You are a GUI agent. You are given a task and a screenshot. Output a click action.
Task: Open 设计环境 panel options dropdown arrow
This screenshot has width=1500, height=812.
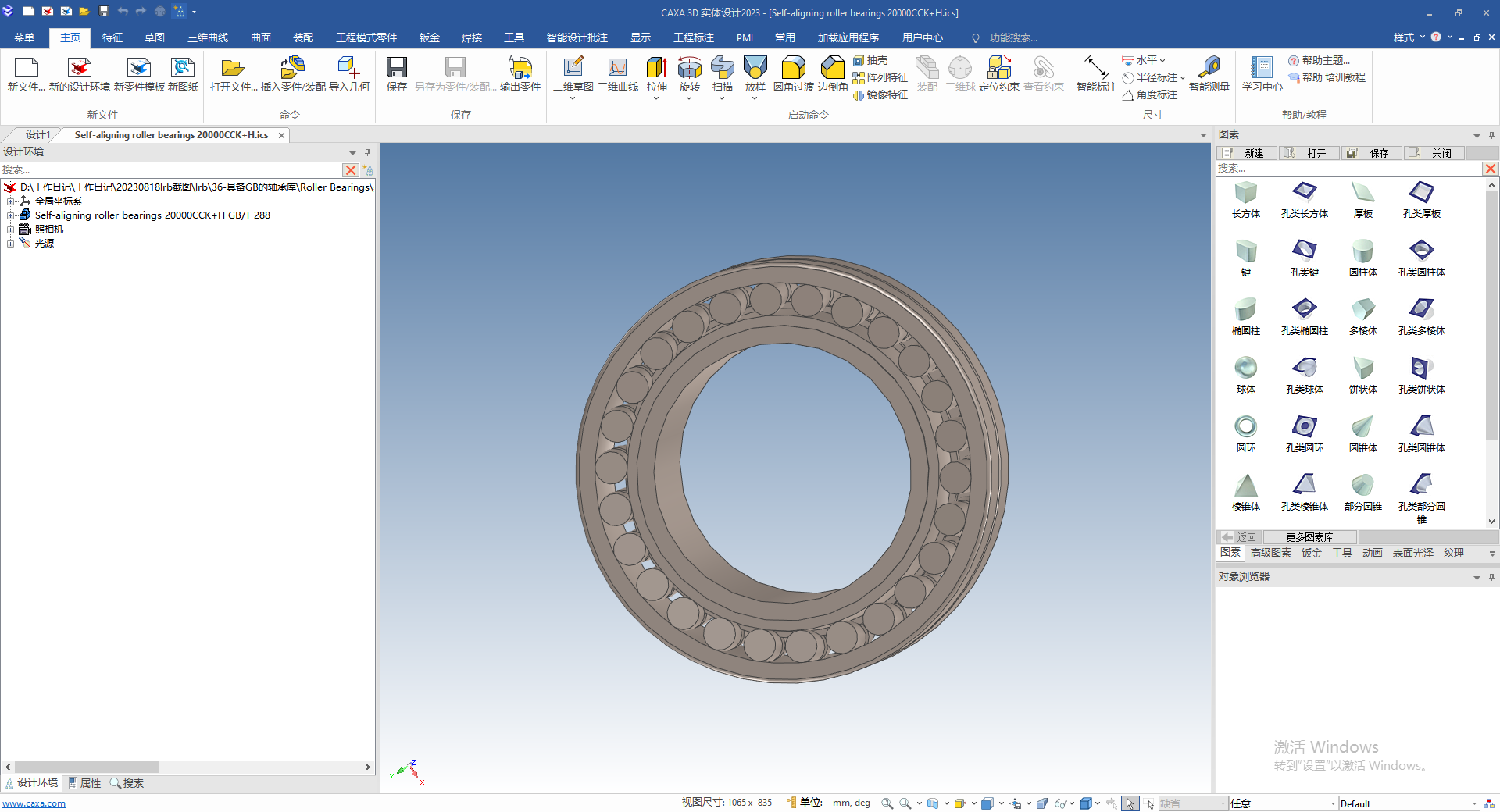352,152
